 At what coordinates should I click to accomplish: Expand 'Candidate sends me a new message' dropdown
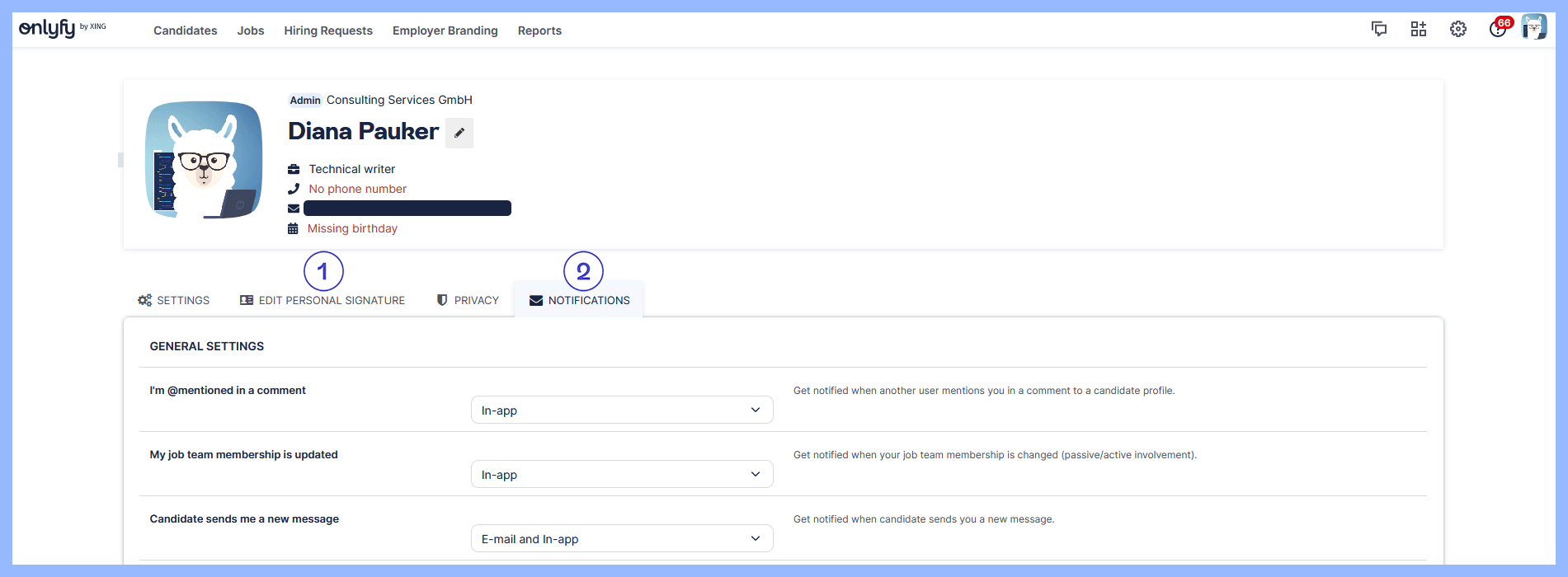click(x=621, y=539)
